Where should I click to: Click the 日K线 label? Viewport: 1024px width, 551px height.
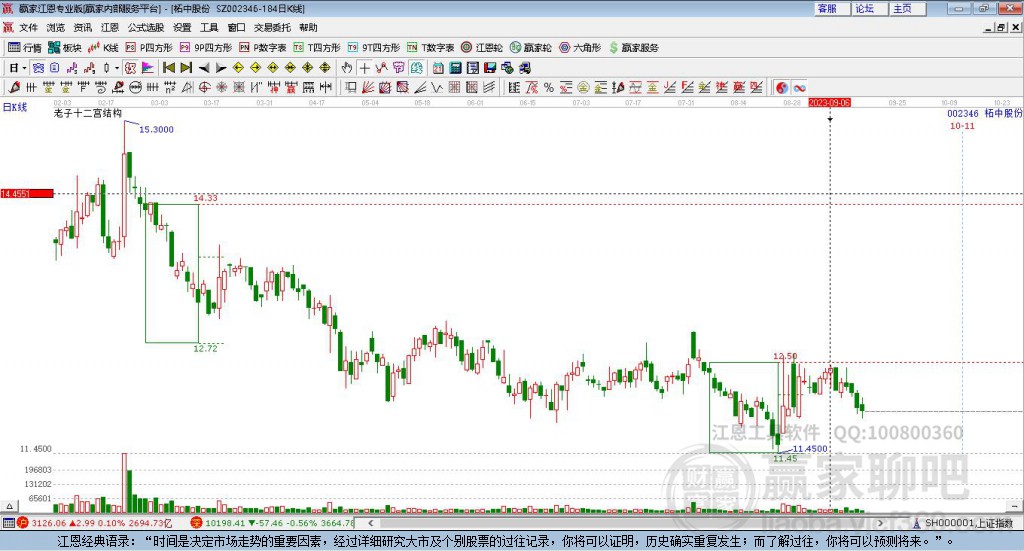coord(14,107)
